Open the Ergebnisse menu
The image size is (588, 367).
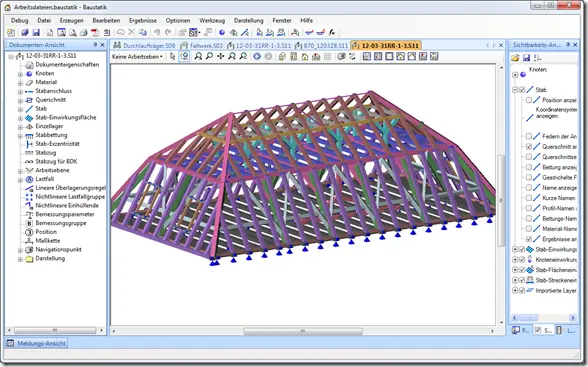point(143,21)
